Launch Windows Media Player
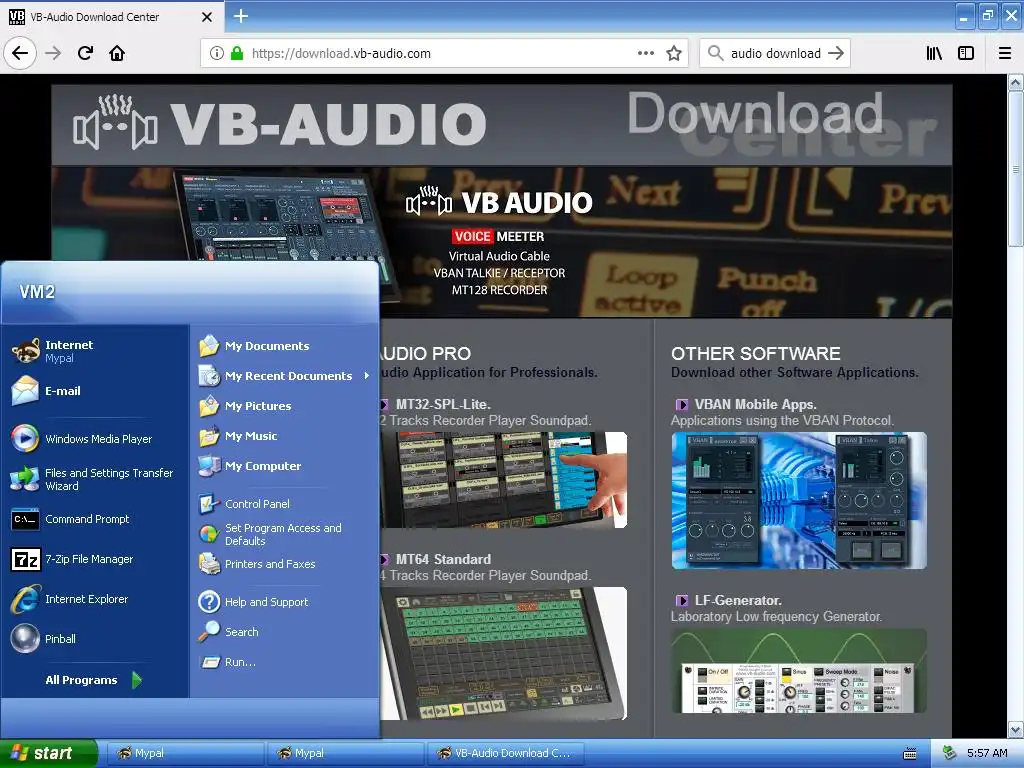The height and width of the screenshot is (768, 1024). point(95,439)
